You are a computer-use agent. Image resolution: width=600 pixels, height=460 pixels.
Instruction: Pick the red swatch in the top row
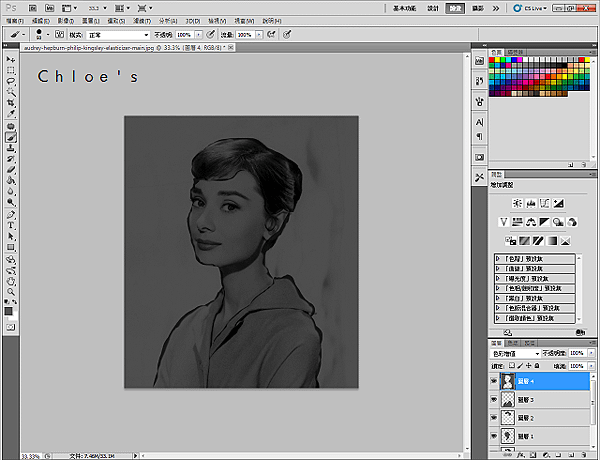492,60
